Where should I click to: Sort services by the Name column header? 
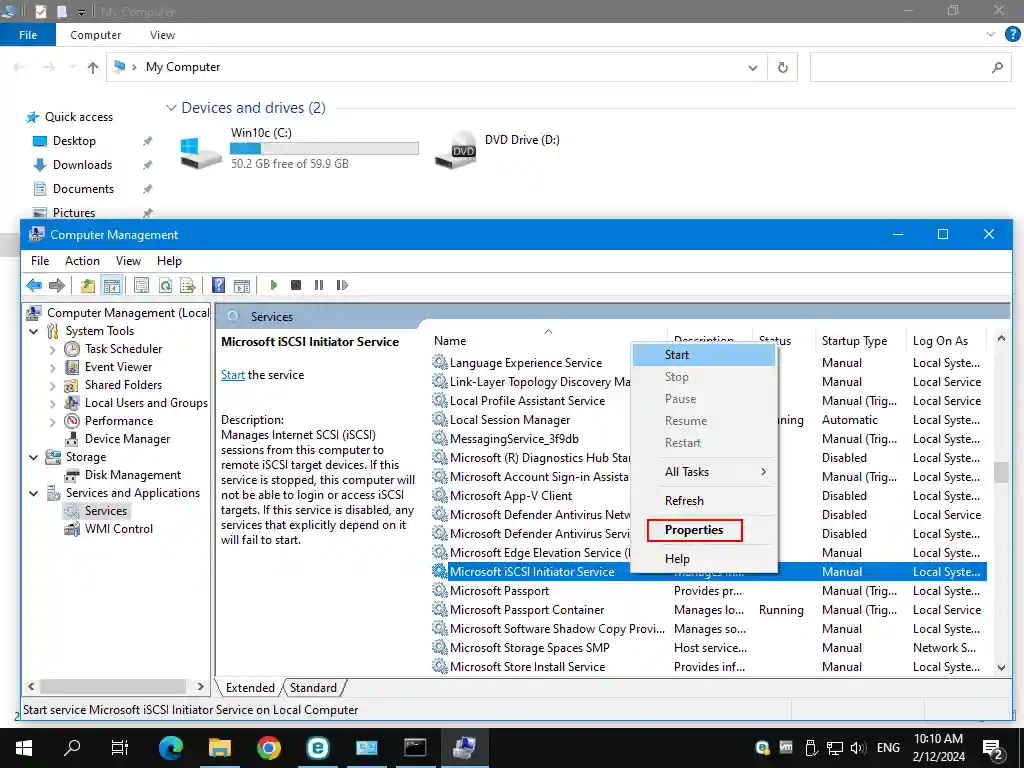549,340
